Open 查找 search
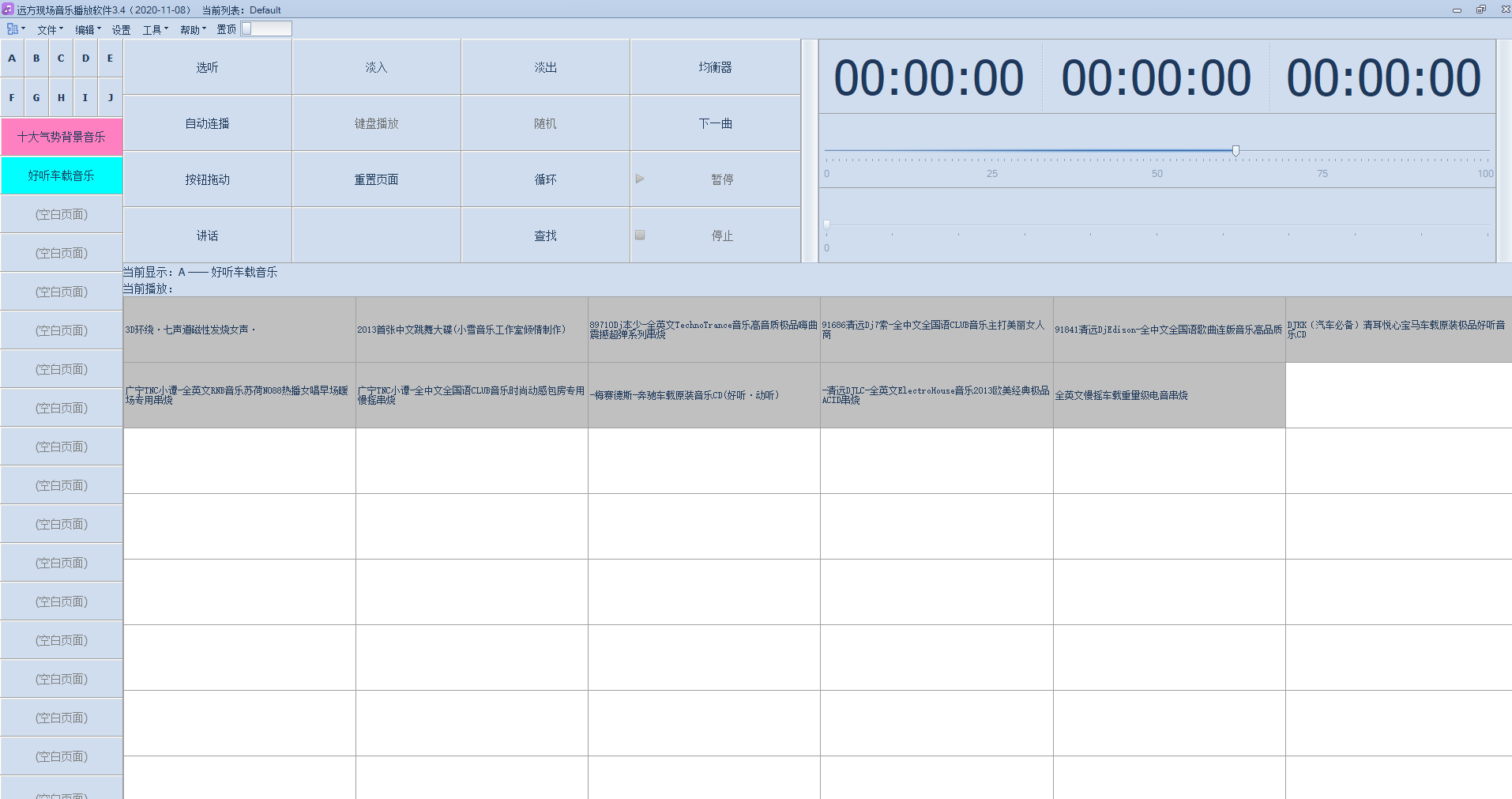This screenshot has width=1512, height=799. [546, 236]
